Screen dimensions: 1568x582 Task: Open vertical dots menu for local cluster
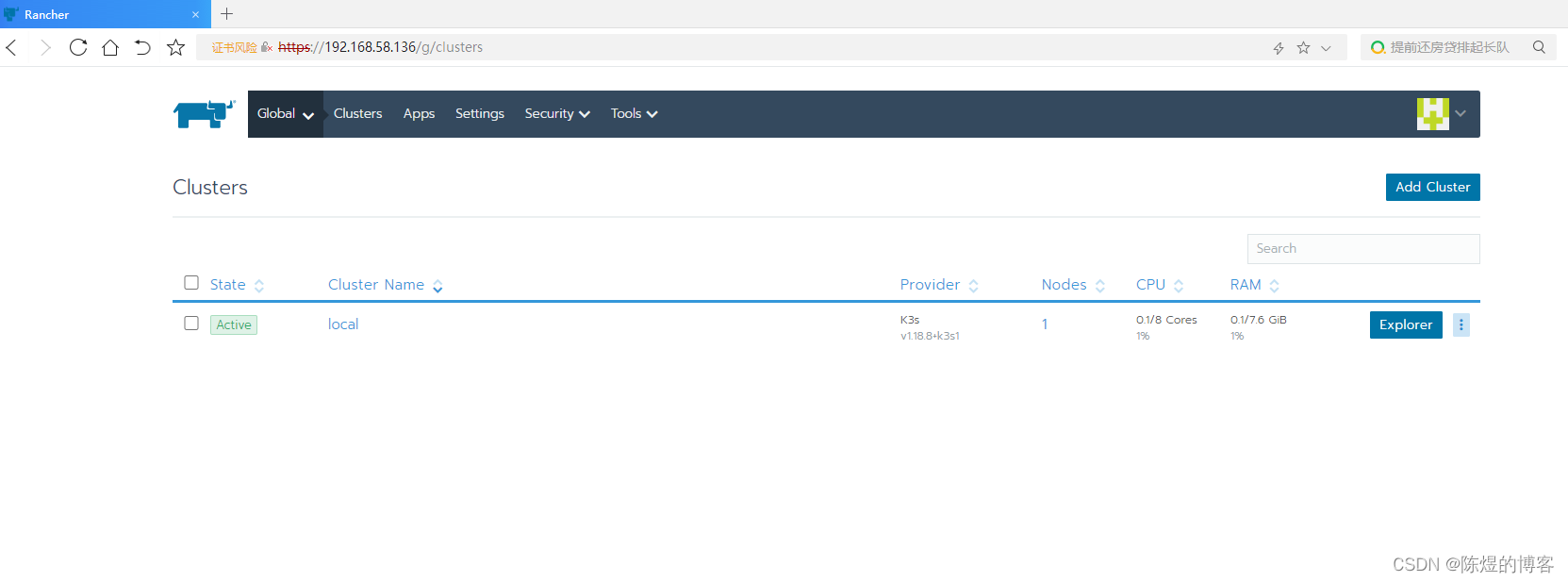coord(1461,324)
